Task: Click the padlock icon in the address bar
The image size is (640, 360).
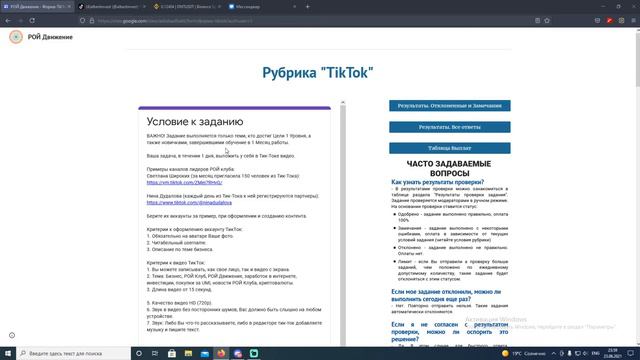Action: pos(92,20)
